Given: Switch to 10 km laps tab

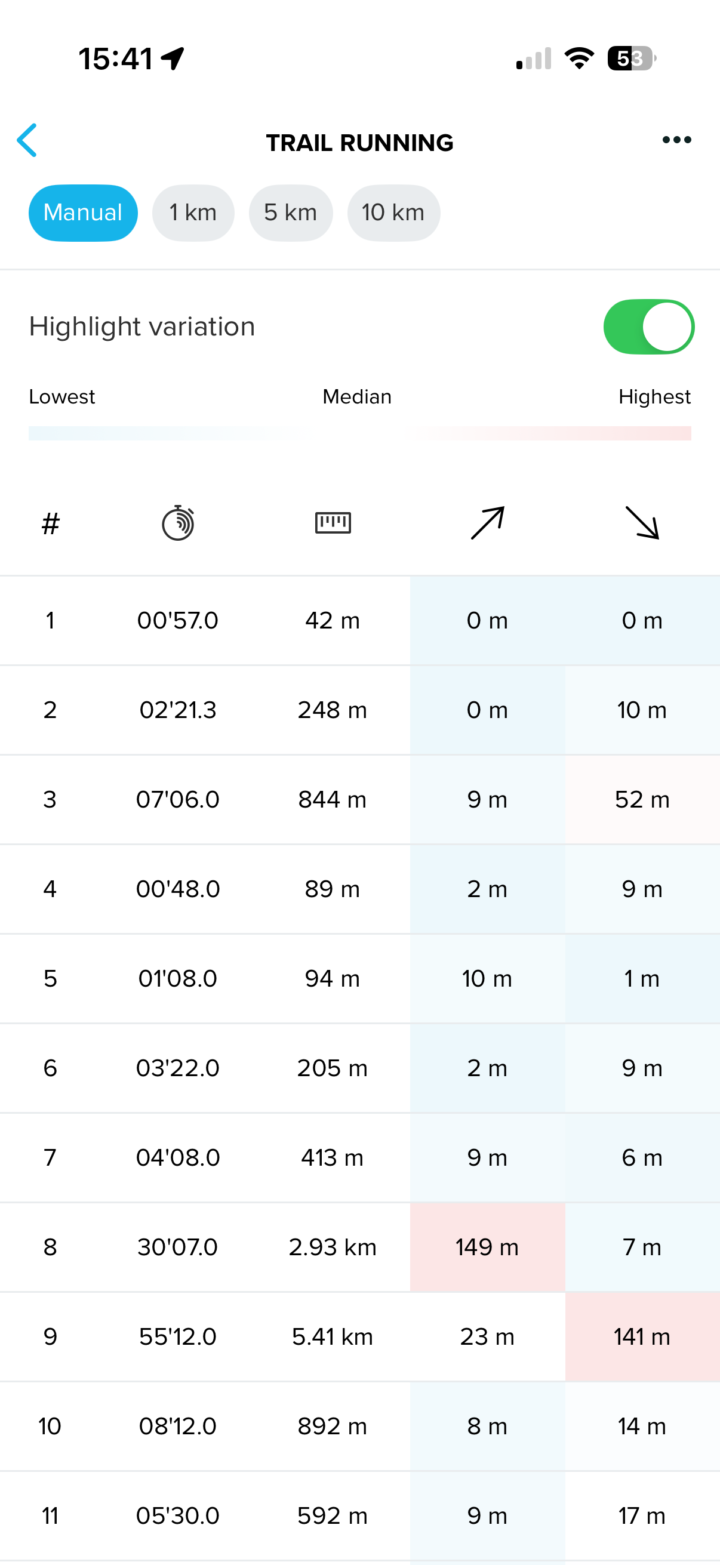Looking at the screenshot, I should coord(393,213).
